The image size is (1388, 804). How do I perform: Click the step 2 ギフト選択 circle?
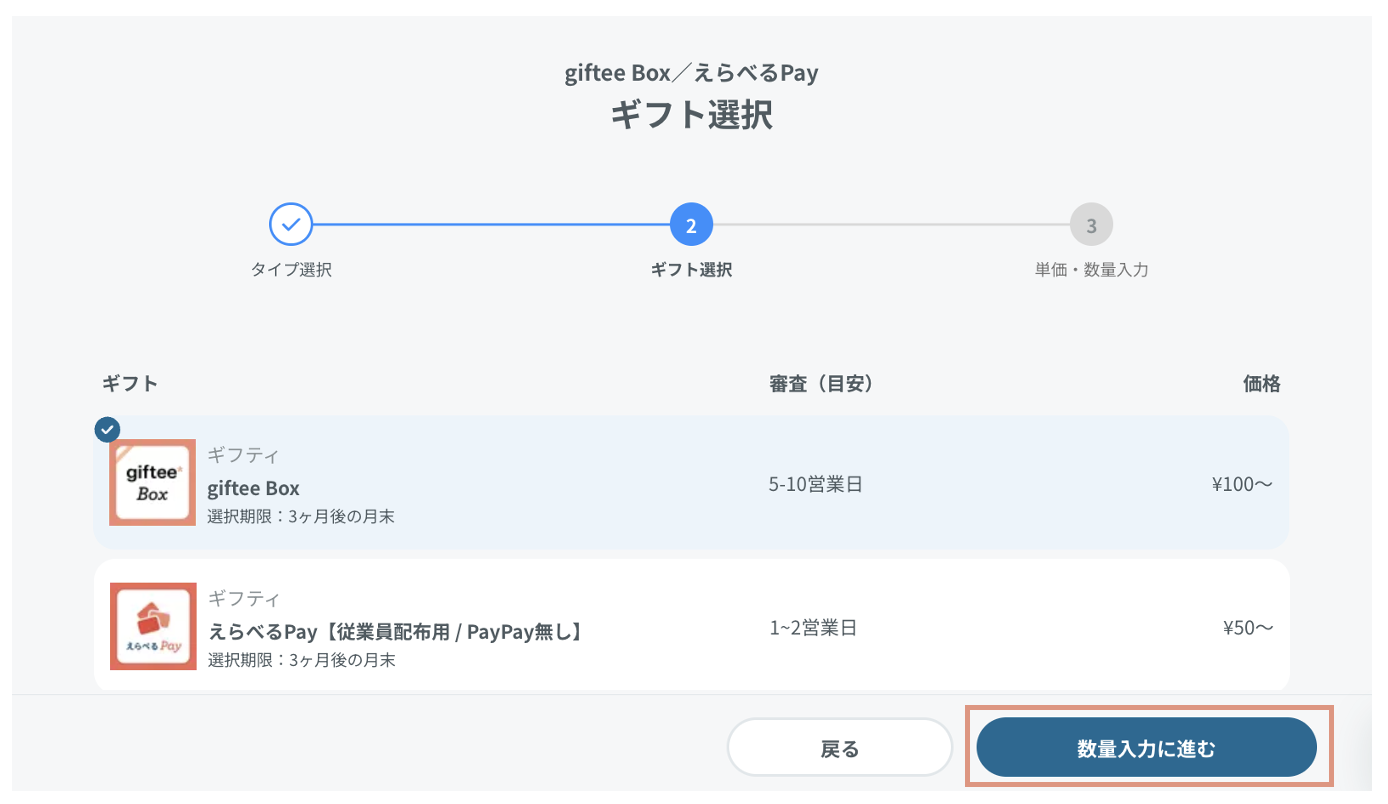pos(691,225)
